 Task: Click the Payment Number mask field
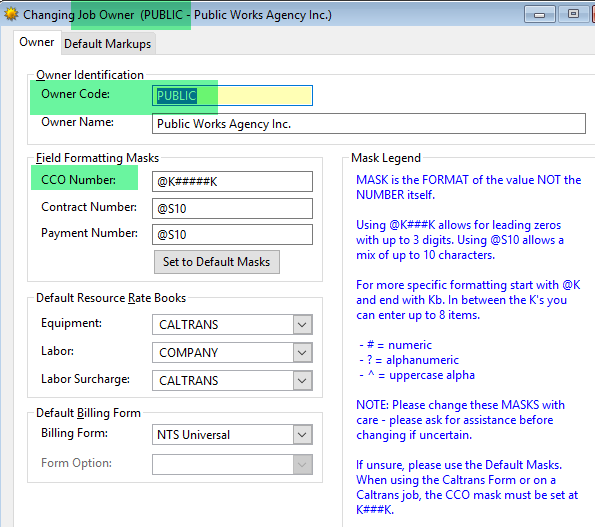click(x=232, y=234)
